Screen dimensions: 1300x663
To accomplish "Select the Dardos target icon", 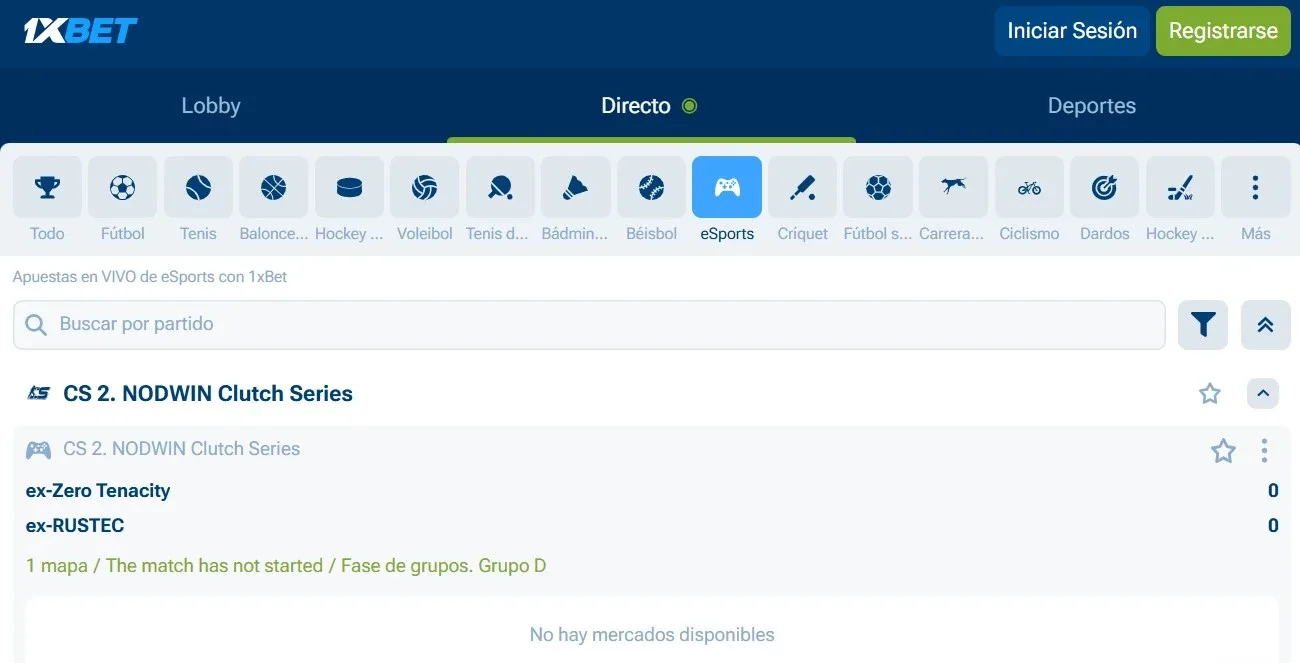I will click(x=1104, y=187).
